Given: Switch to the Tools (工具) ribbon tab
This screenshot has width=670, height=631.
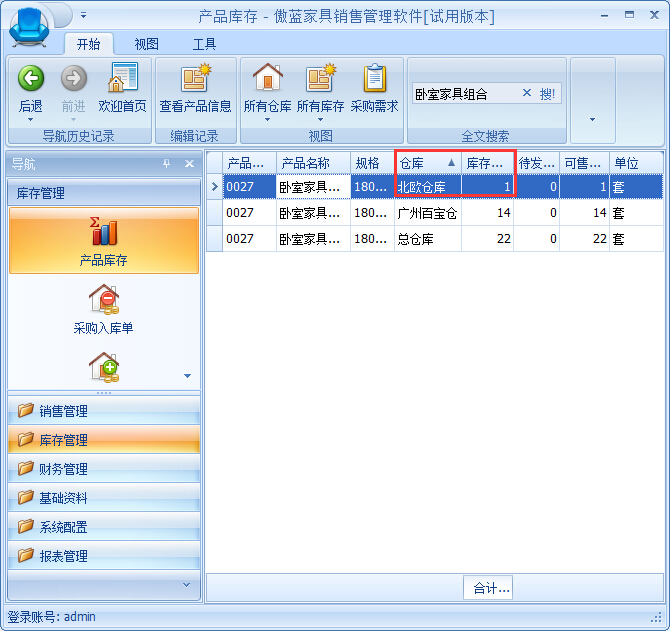Looking at the screenshot, I should point(204,44).
